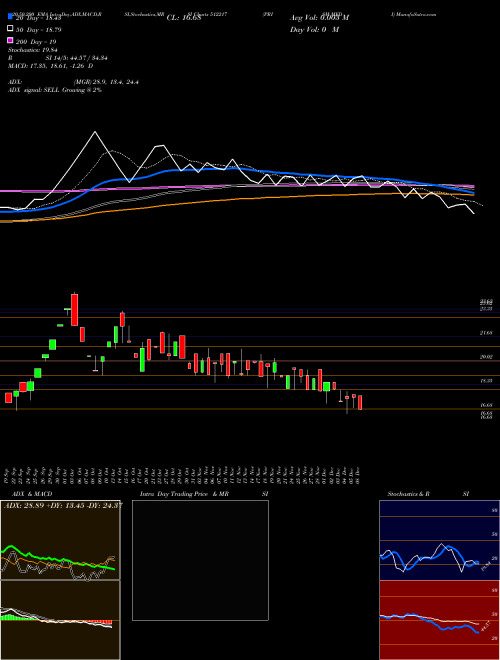Screen dimensions: 500x660
Task: Select the Day Vol: 0 M text
Action: pos(314,29)
